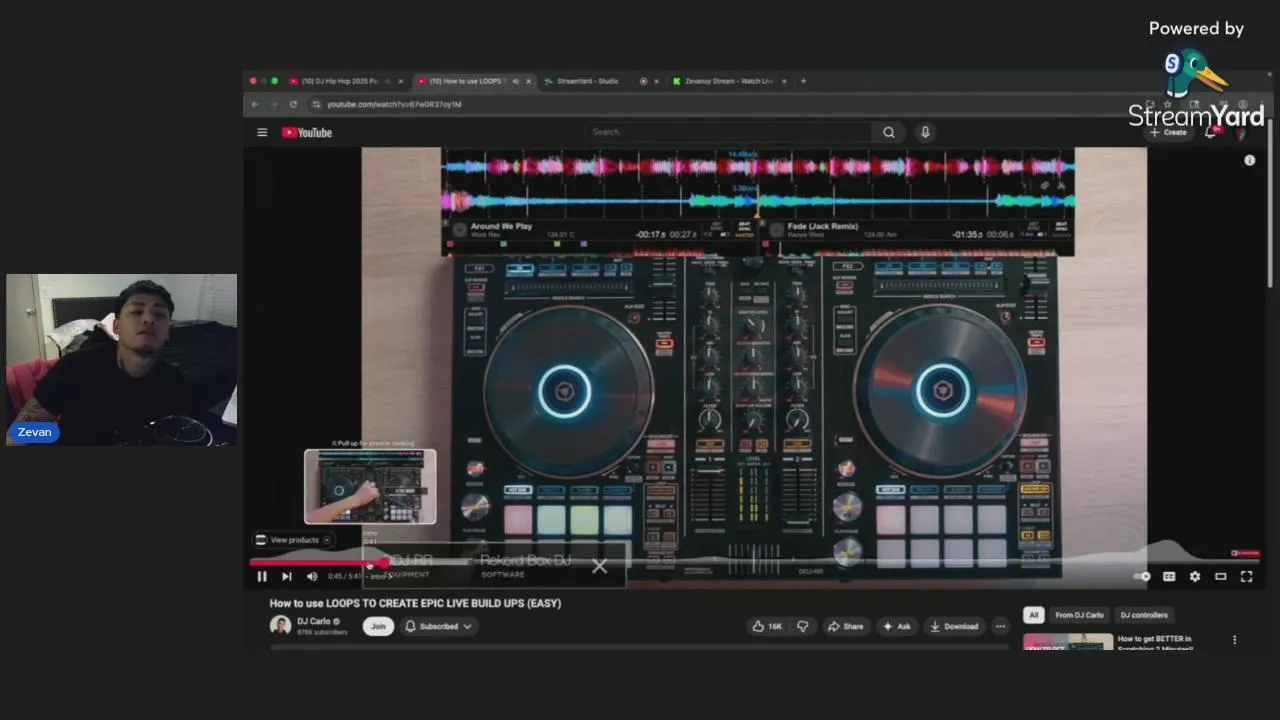1280x720 pixels.
Task: Click the browser back arrow
Action: (x=255, y=104)
